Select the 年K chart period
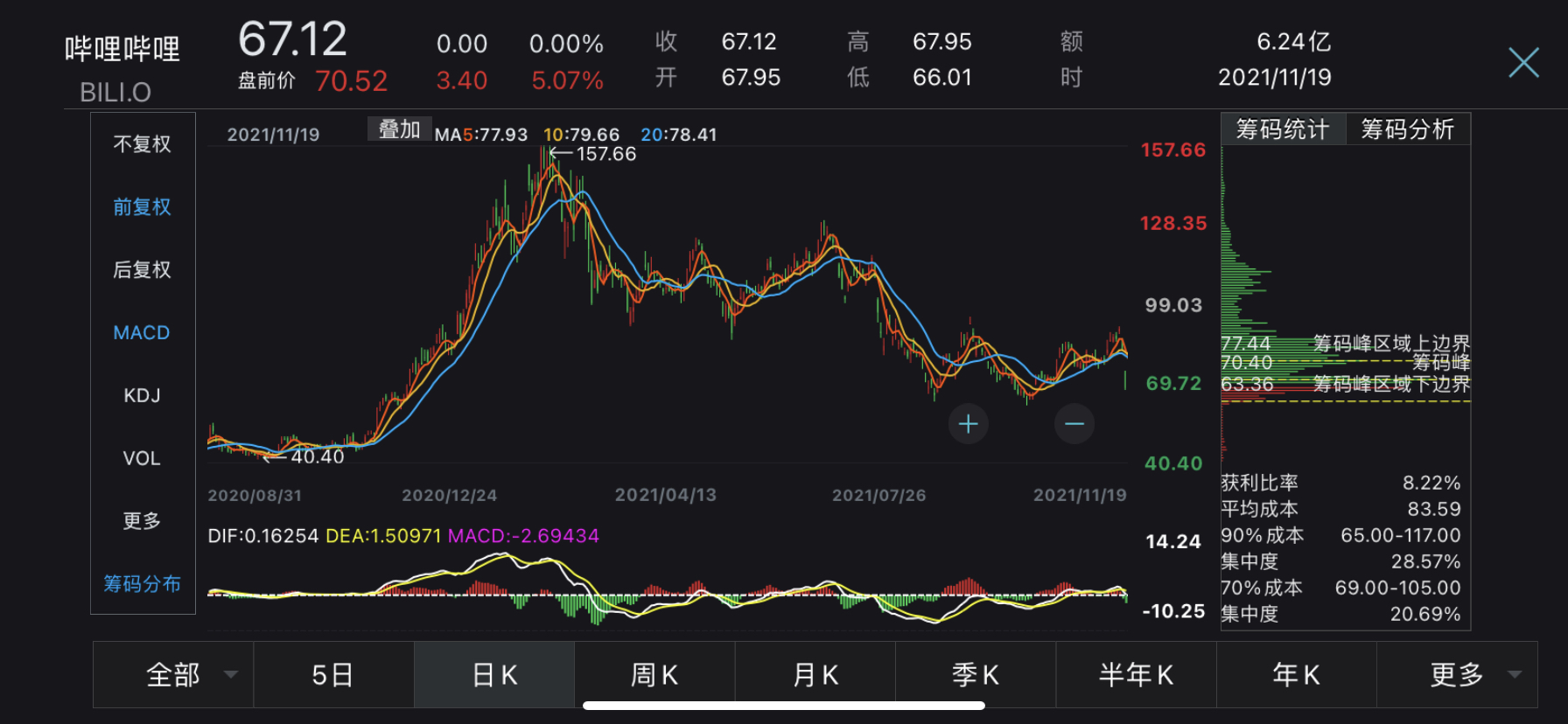Viewport: 1568px width, 724px height. 1297,675
